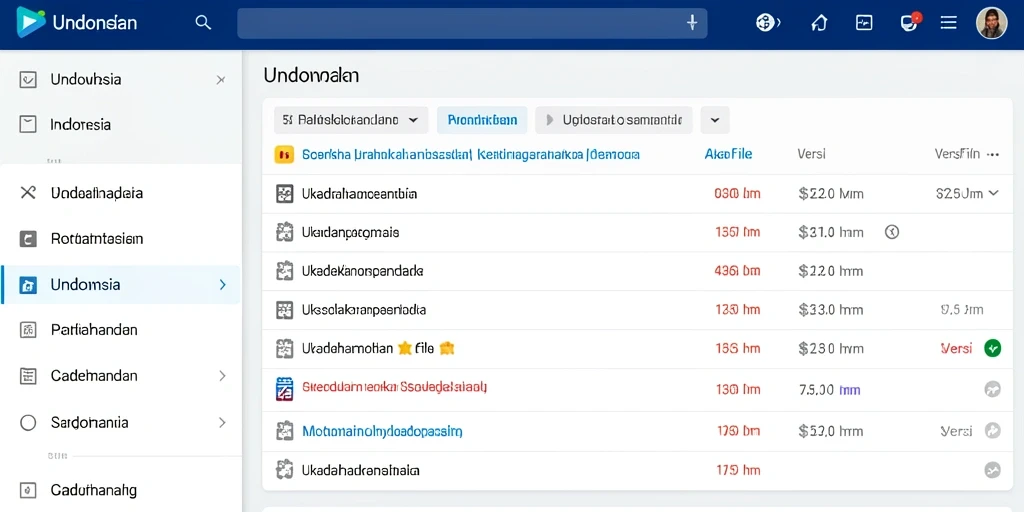1024x512 pixels.
Task: Expand the Undomsia sidebar item chevron
Action: click(223, 285)
